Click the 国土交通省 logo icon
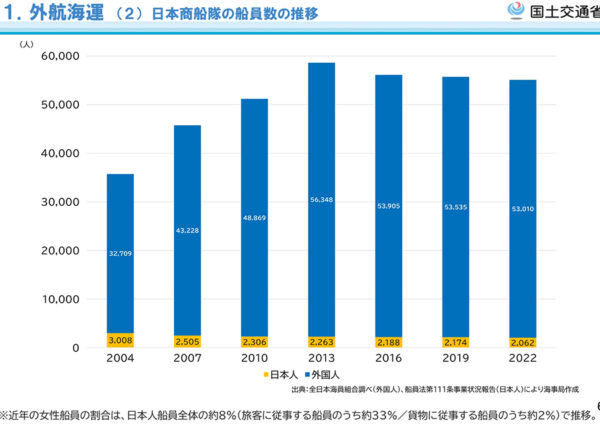The height and width of the screenshot is (425, 600). 515,11
